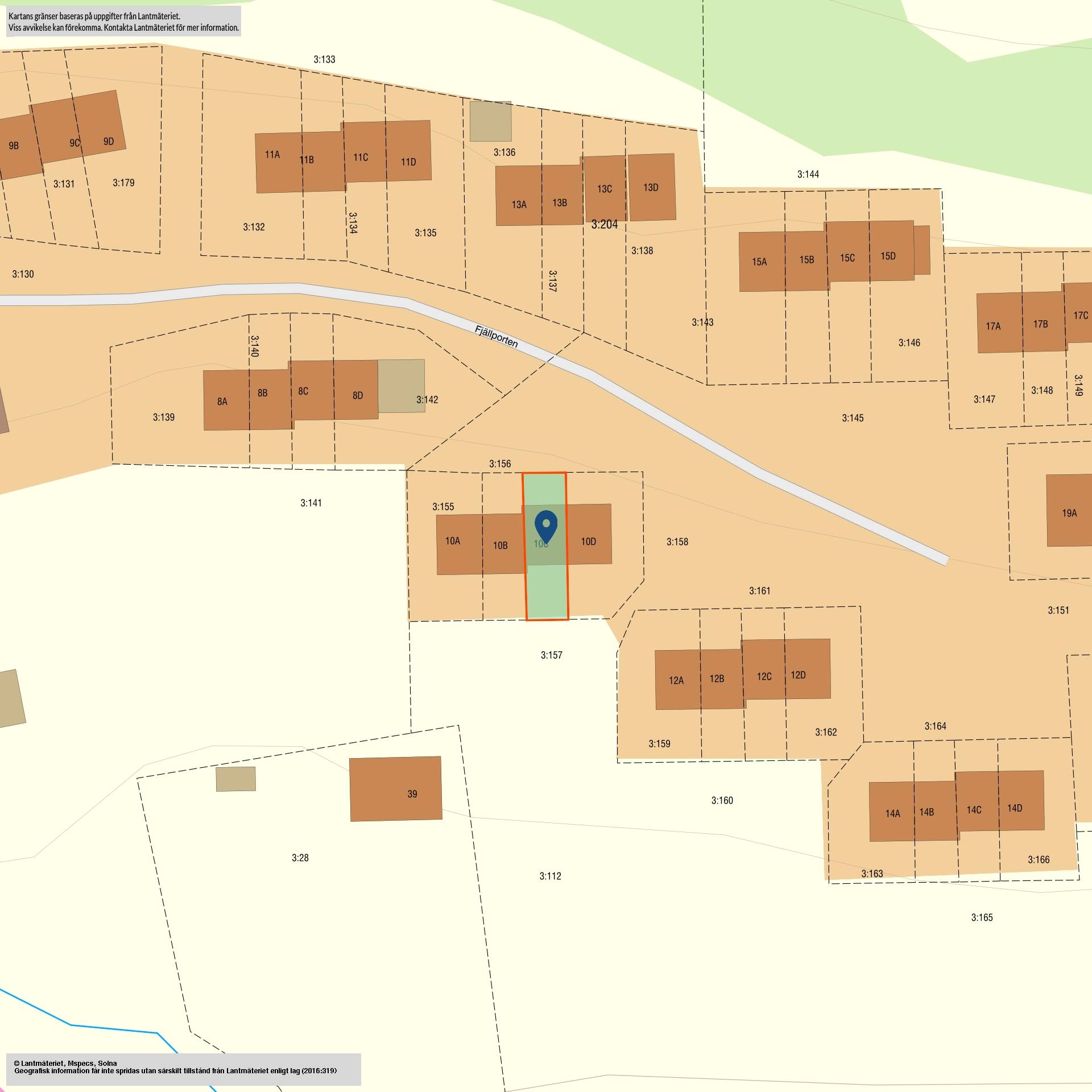The width and height of the screenshot is (1092, 1092).
Task: Click the Kartans gränser disclaimer text
Action: point(123,22)
